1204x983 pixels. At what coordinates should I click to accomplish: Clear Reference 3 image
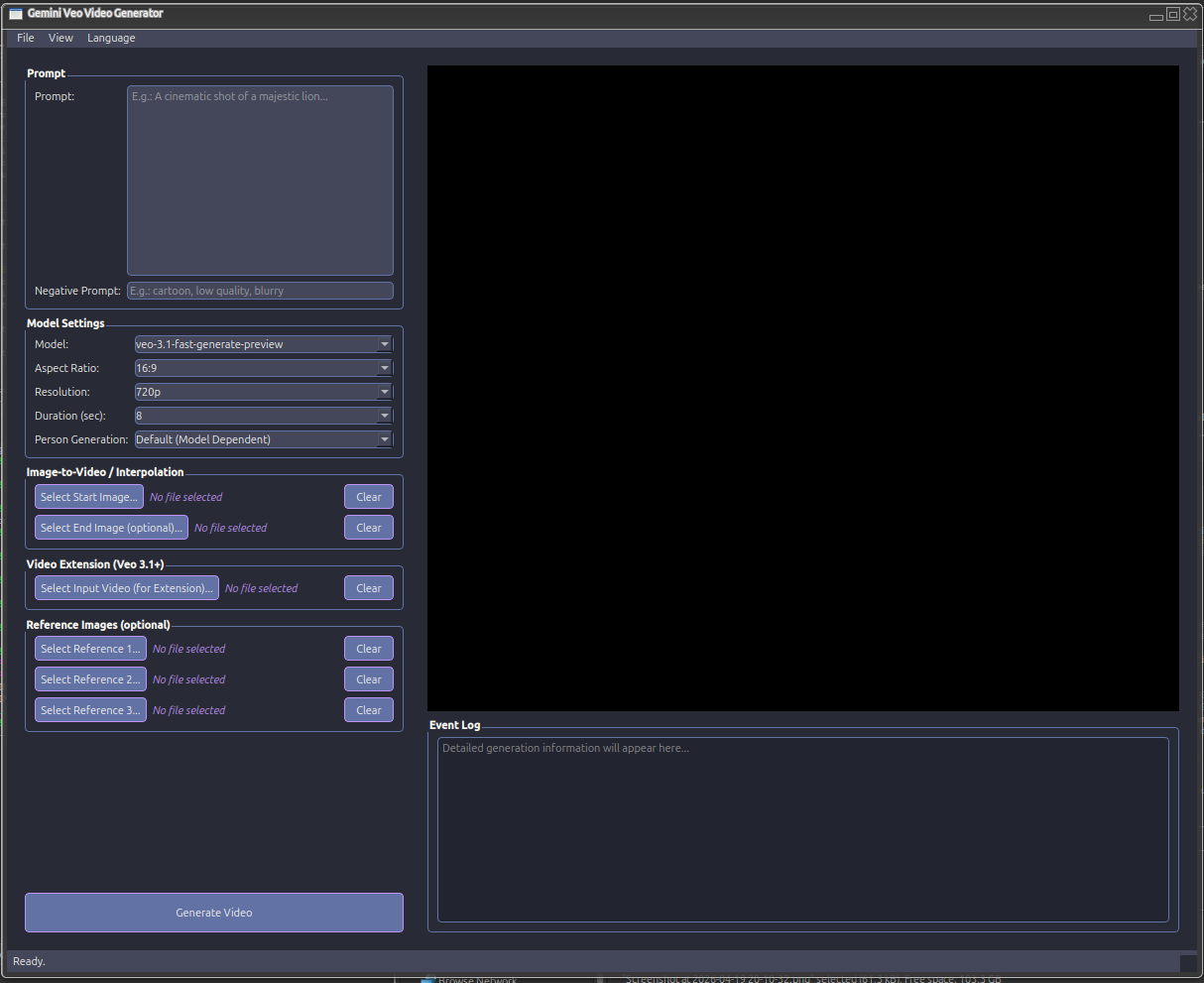click(369, 710)
